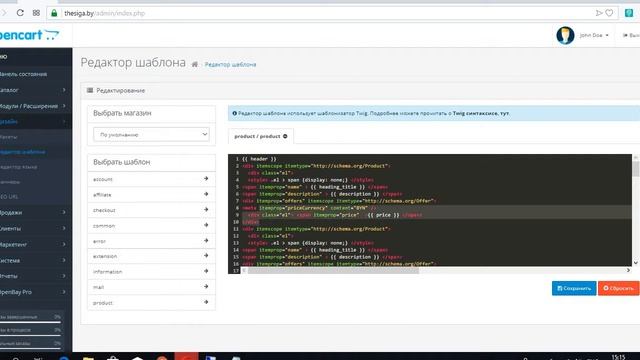
Task: Click the John Doe avatar picture
Action: (x=565, y=36)
